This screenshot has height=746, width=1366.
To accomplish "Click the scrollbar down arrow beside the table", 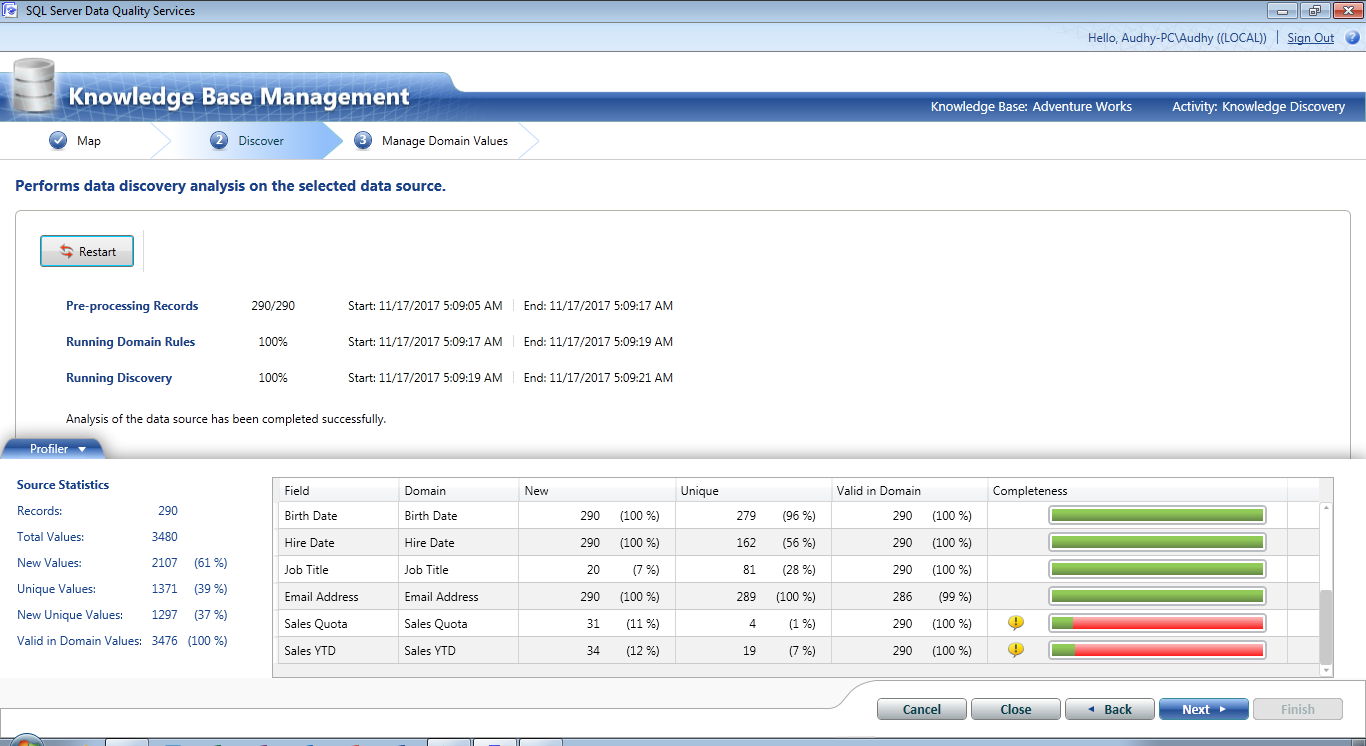I will [x=1327, y=669].
